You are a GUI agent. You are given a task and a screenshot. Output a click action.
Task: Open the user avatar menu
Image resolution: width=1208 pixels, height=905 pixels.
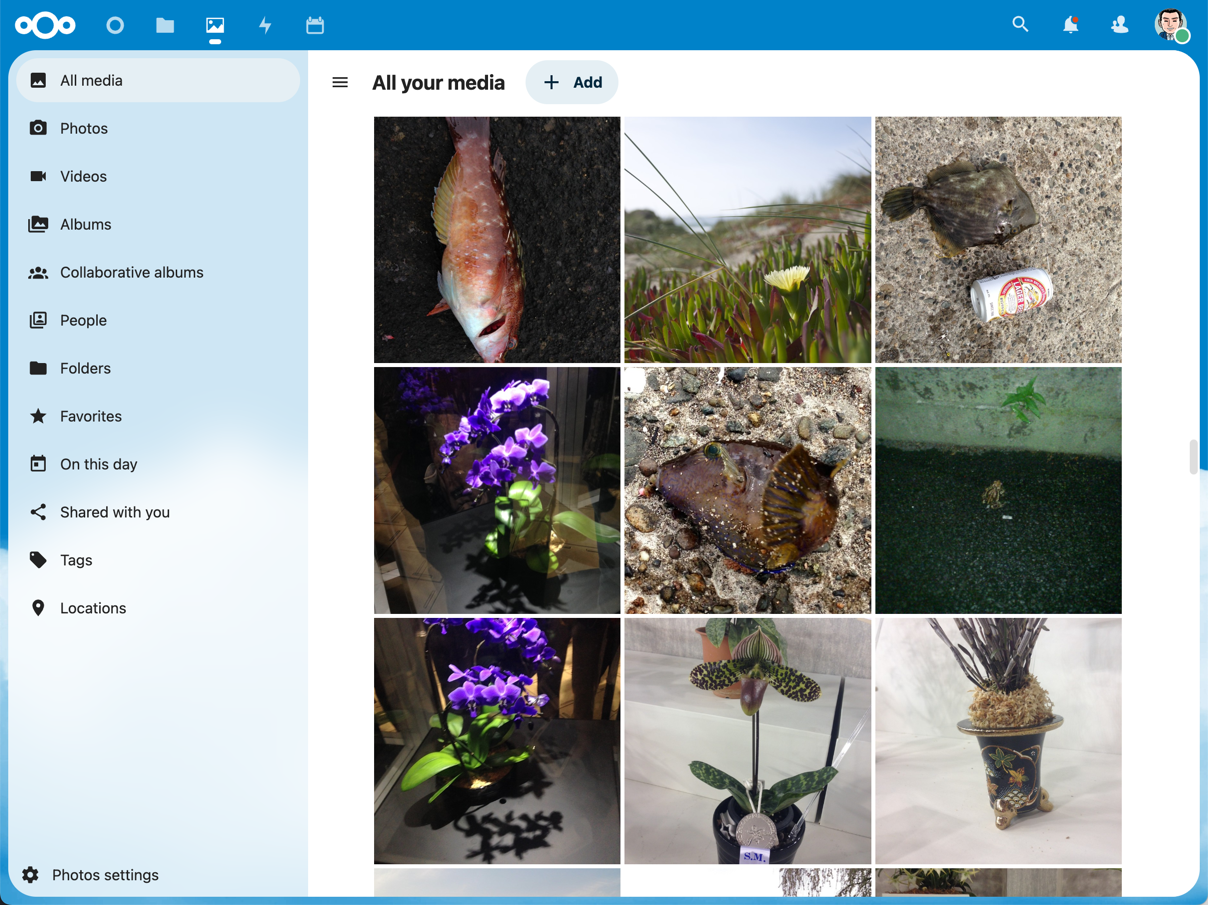(1170, 25)
